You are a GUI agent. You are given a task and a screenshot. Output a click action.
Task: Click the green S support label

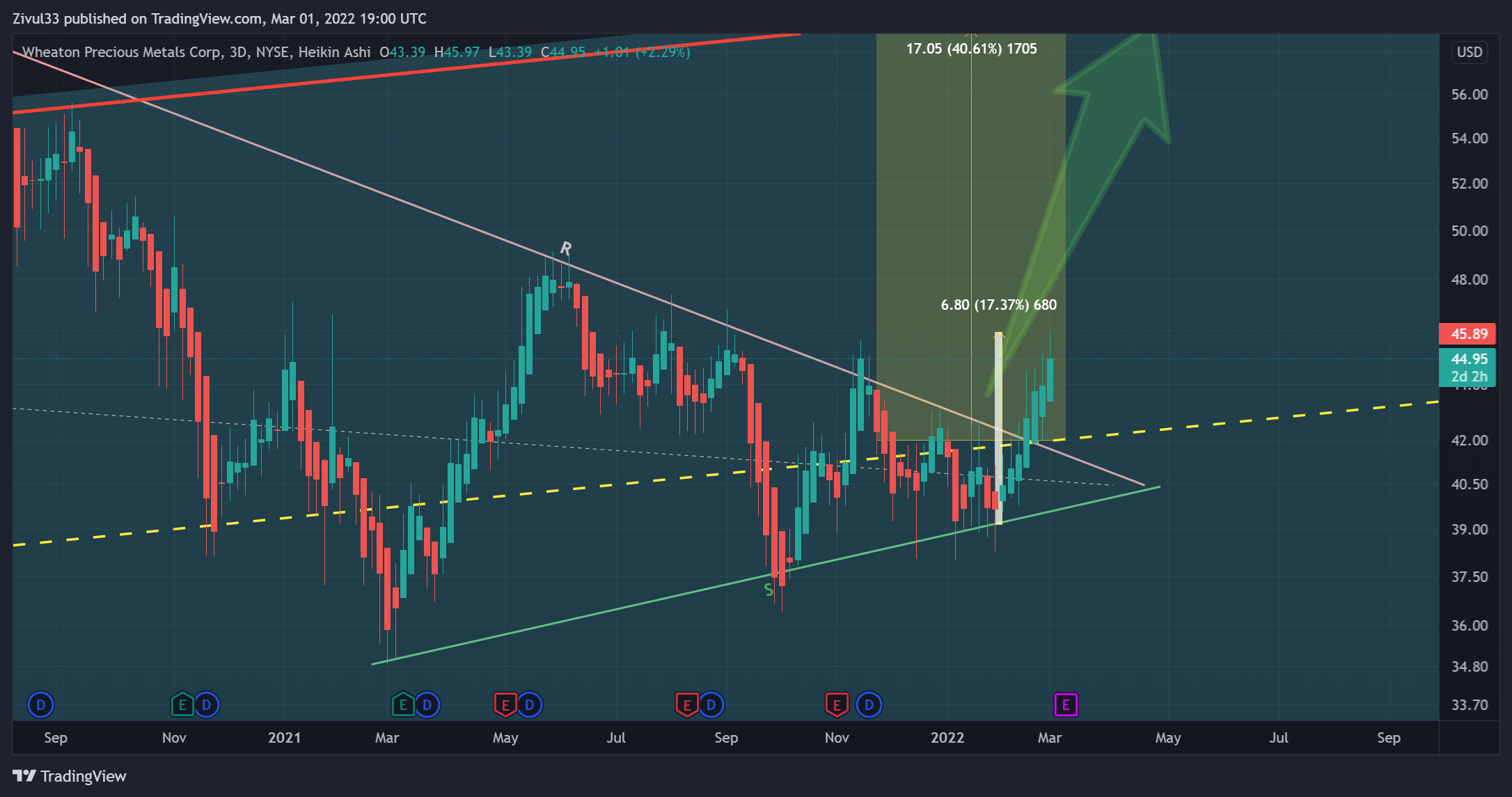[769, 590]
